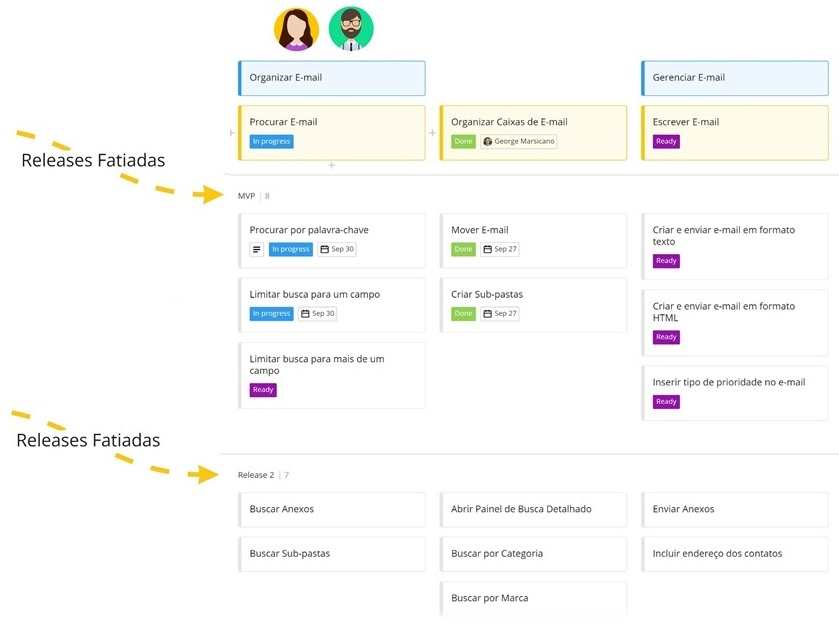Open description icon on Procurar por palavra-chave
The height and width of the screenshot is (628, 839).
click(x=257, y=249)
